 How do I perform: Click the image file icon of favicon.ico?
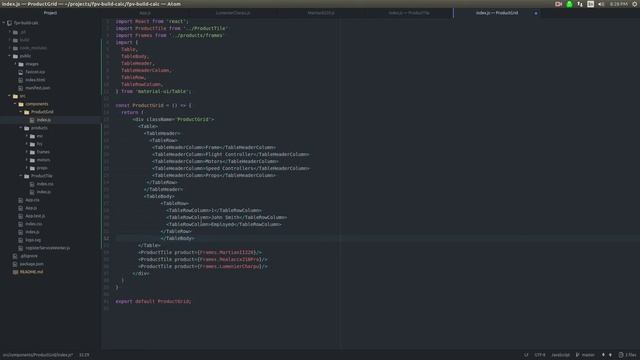(20, 72)
